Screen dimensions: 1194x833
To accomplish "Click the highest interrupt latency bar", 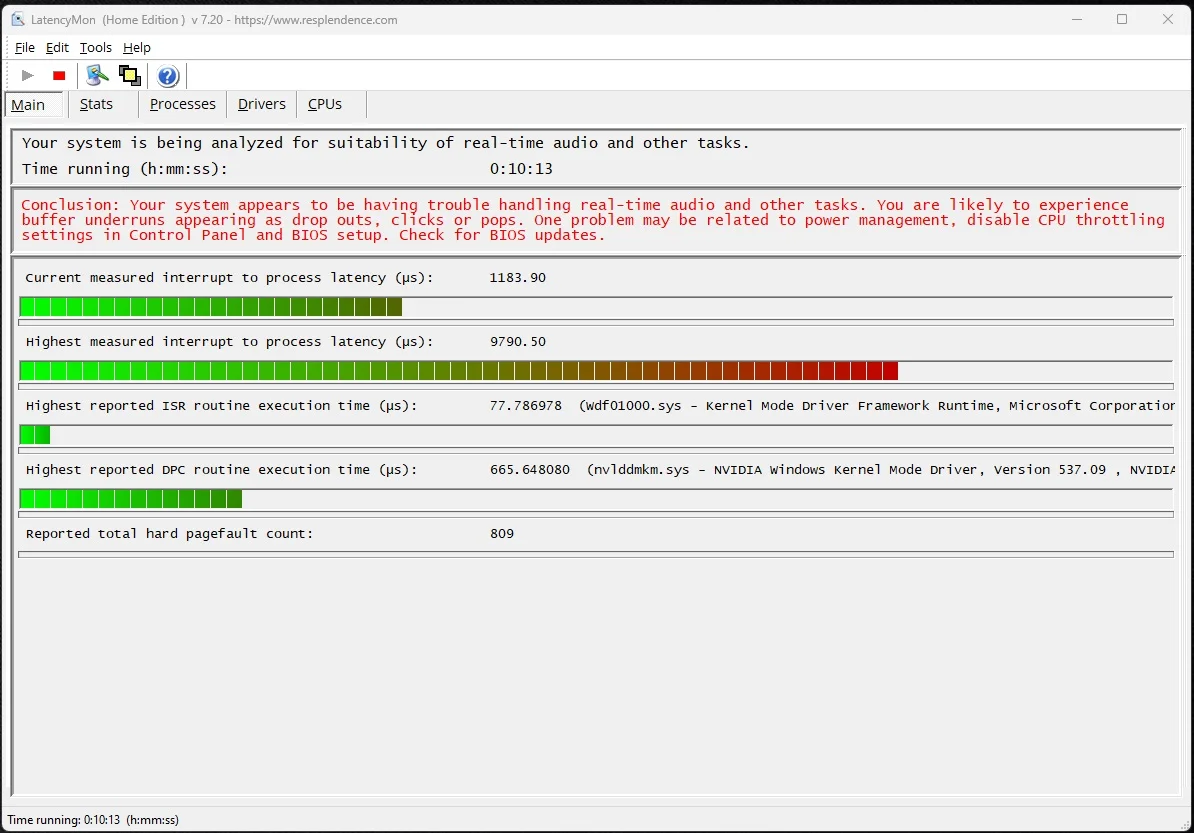I will click(x=595, y=371).
